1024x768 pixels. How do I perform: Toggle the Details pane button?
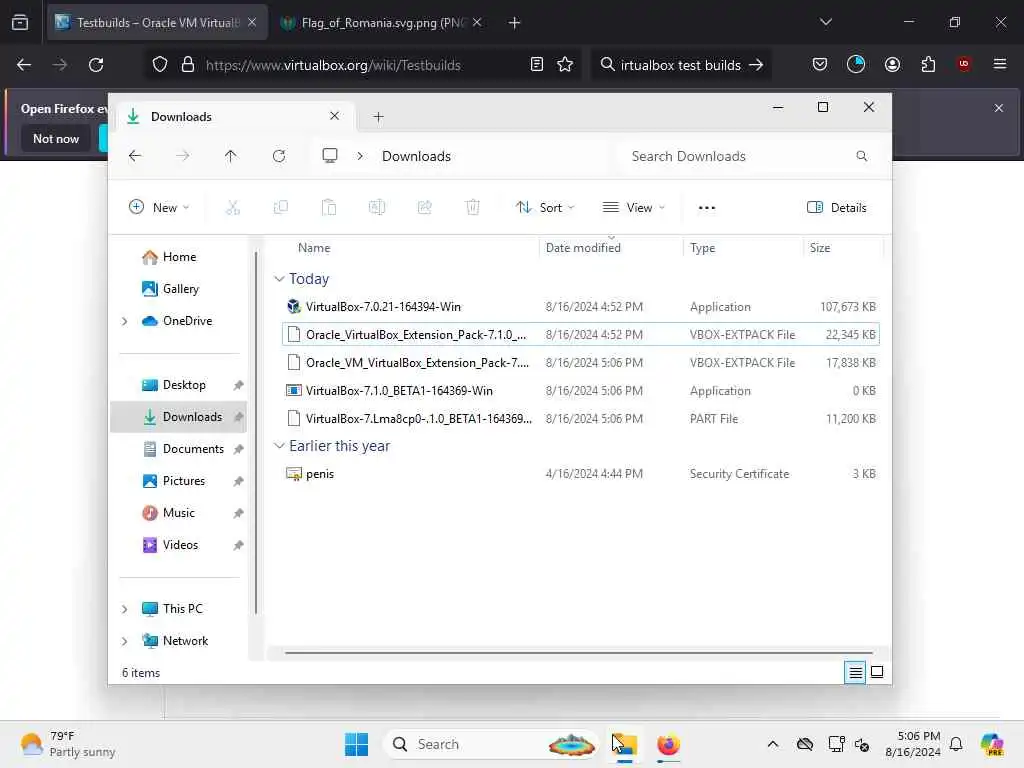(x=837, y=208)
